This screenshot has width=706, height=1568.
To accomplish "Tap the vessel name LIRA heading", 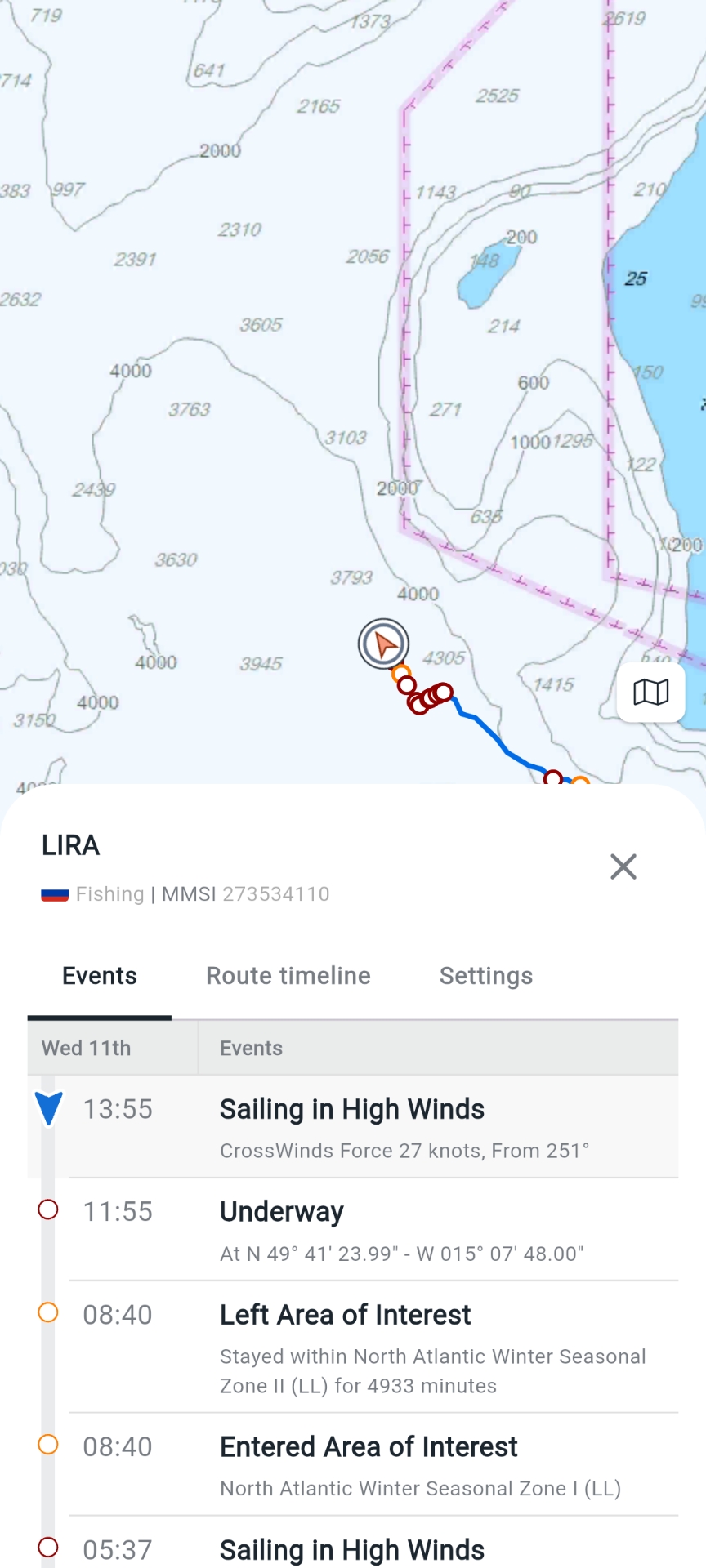I will [x=71, y=845].
